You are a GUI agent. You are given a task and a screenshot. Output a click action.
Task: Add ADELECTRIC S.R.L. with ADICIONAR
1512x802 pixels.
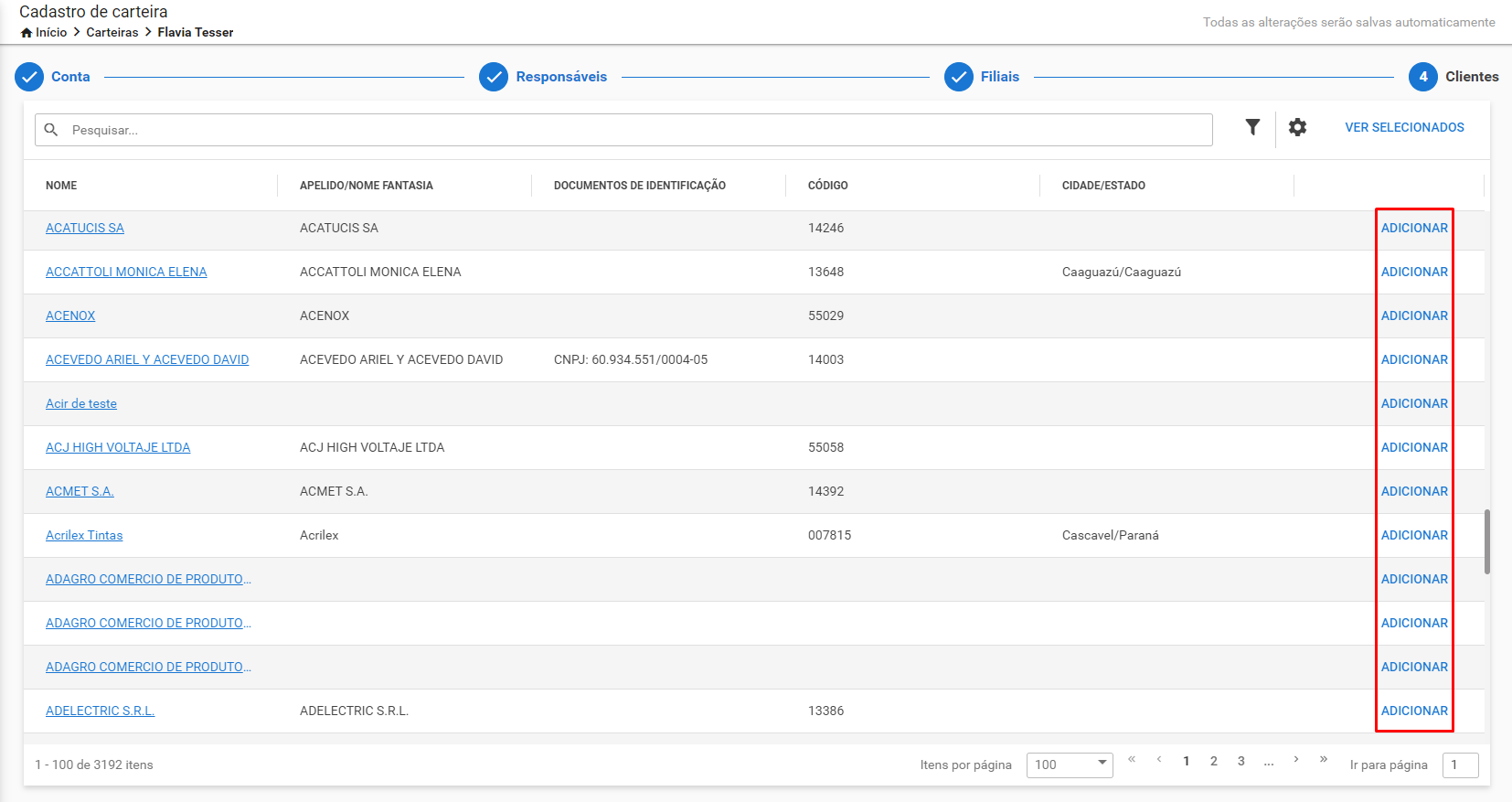1414,711
